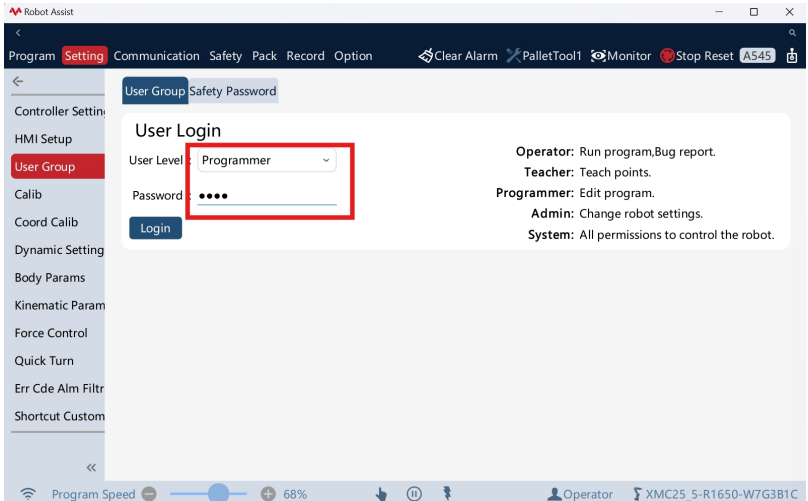Select Coord Calib in sidebar

click(58, 222)
